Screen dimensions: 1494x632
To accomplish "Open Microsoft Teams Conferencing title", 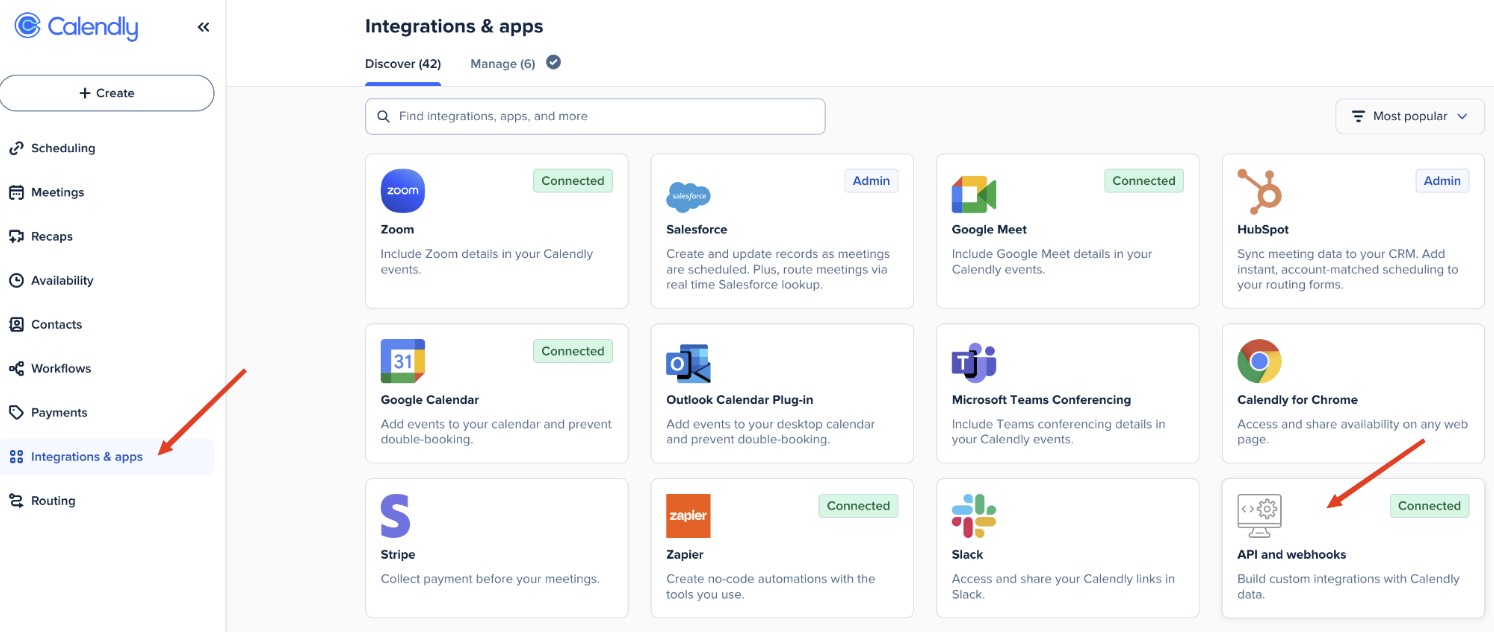I will coord(1041,399).
